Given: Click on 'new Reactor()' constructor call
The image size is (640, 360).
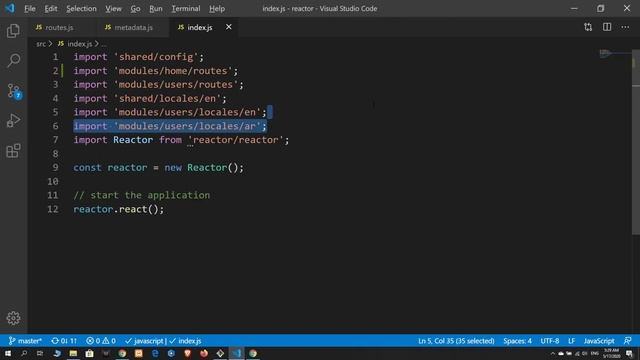Looking at the screenshot, I should coord(201,168).
